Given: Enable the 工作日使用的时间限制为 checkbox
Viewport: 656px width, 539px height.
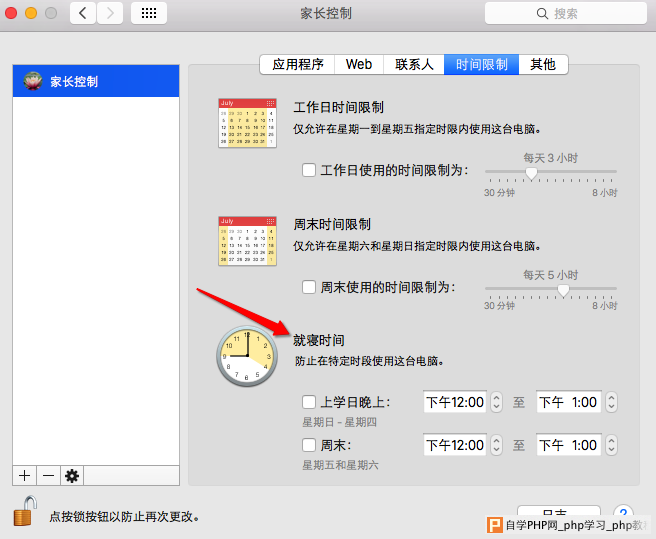Looking at the screenshot, I should tap(309, 170).
